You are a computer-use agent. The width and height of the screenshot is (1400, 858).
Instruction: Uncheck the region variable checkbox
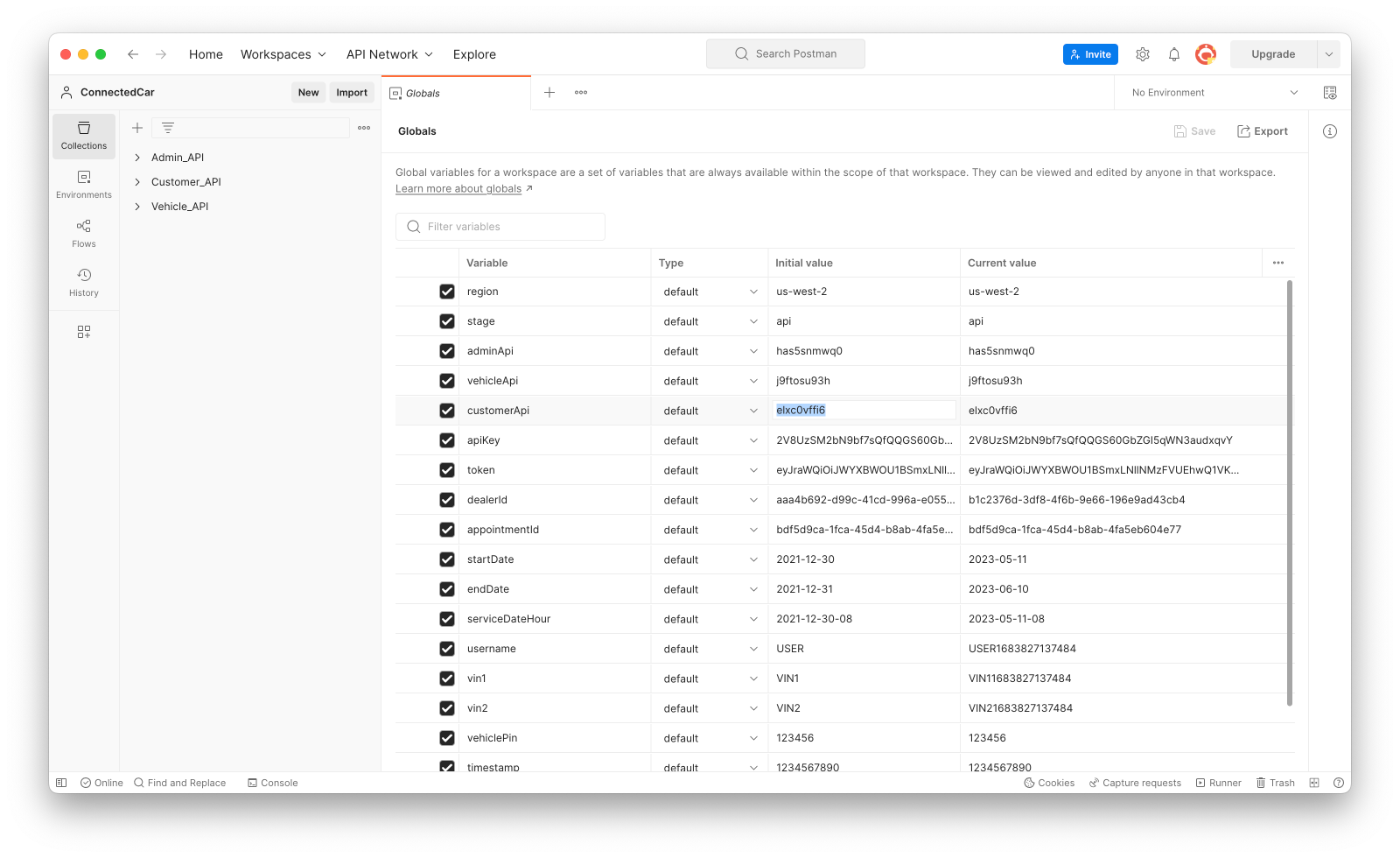pos(447,292)
